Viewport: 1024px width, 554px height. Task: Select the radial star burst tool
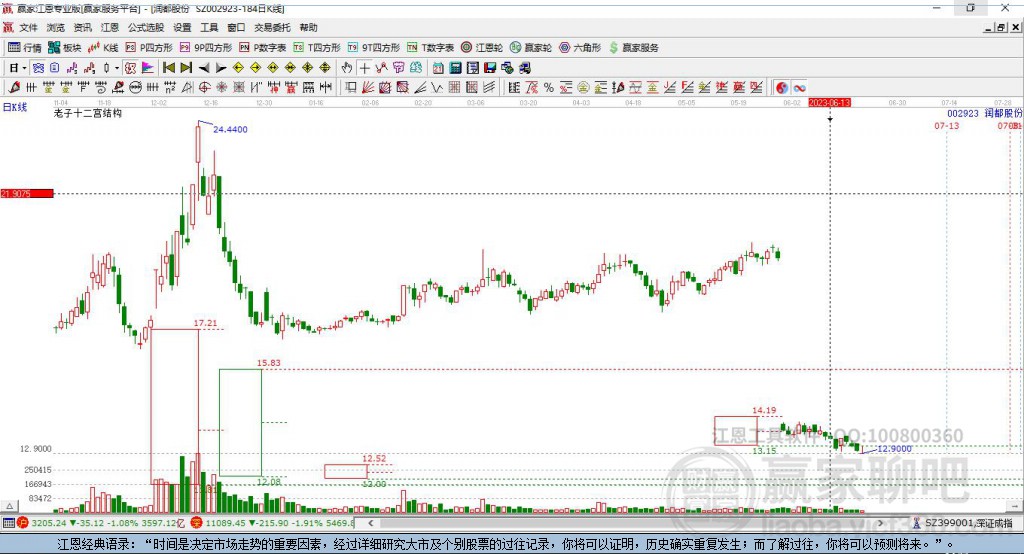(221, 88)
